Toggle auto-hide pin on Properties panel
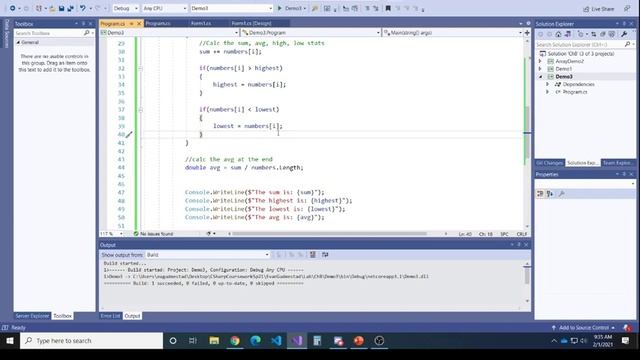The width and height of the screenshot is (640, 360). [x=624, y=174]
